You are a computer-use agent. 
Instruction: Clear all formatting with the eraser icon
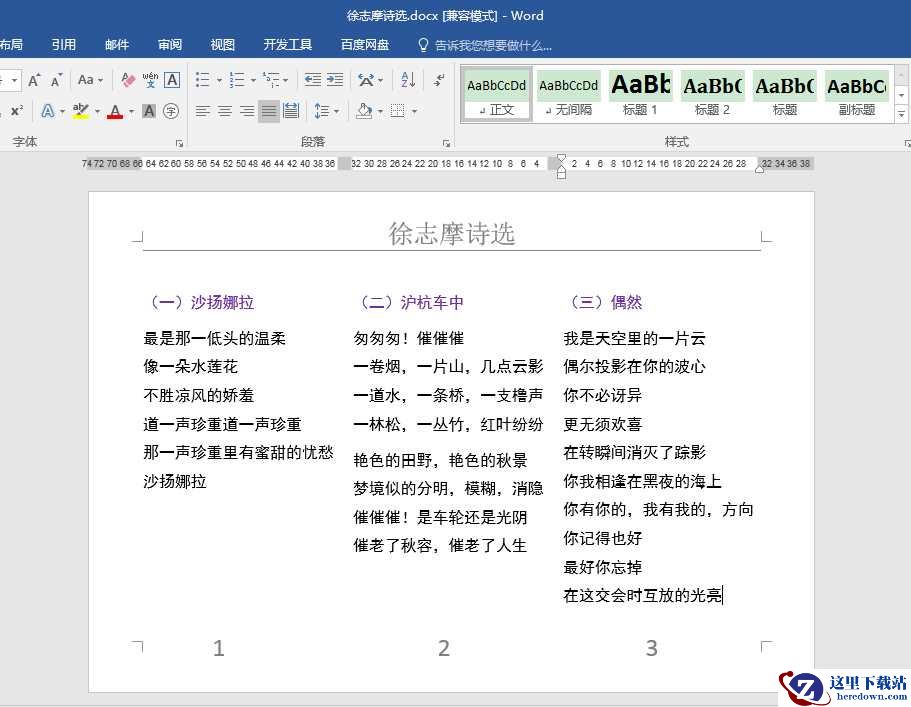(127, 80)
